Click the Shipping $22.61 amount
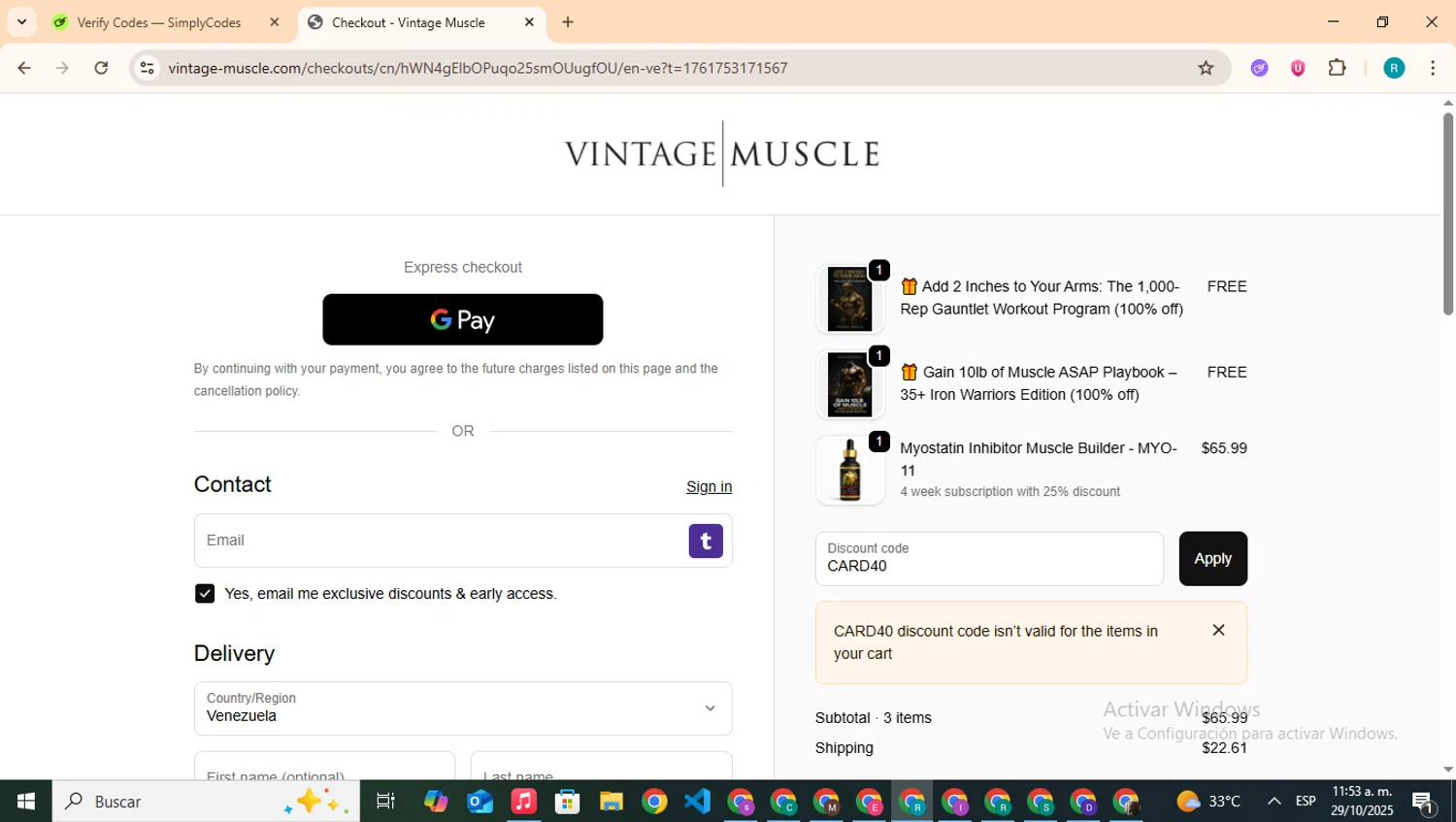This screenshot has height=822, width=1456. [1224, 747]
